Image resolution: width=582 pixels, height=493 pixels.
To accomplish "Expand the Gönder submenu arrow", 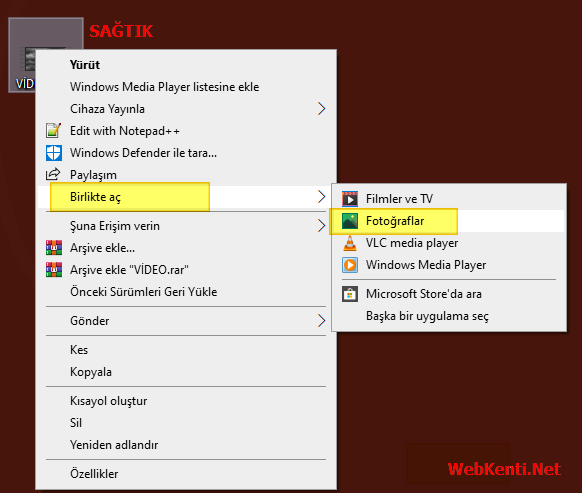I will pos(321,321).
